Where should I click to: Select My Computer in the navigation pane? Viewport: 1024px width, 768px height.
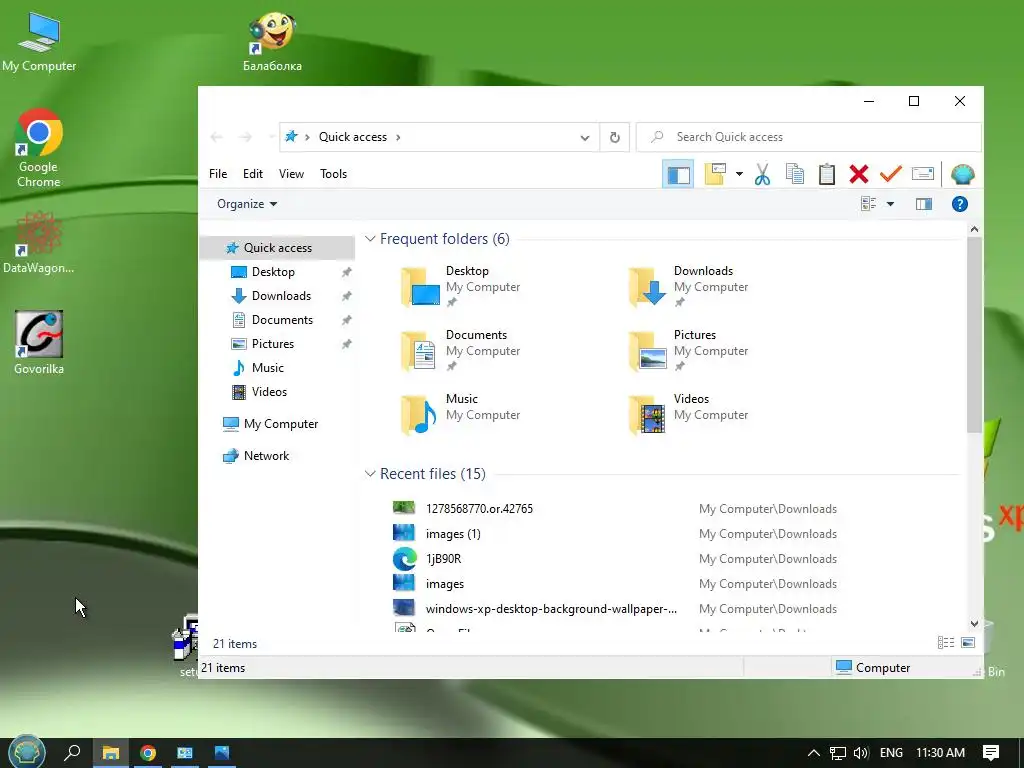pyautogui.click(x=281, y=424)
